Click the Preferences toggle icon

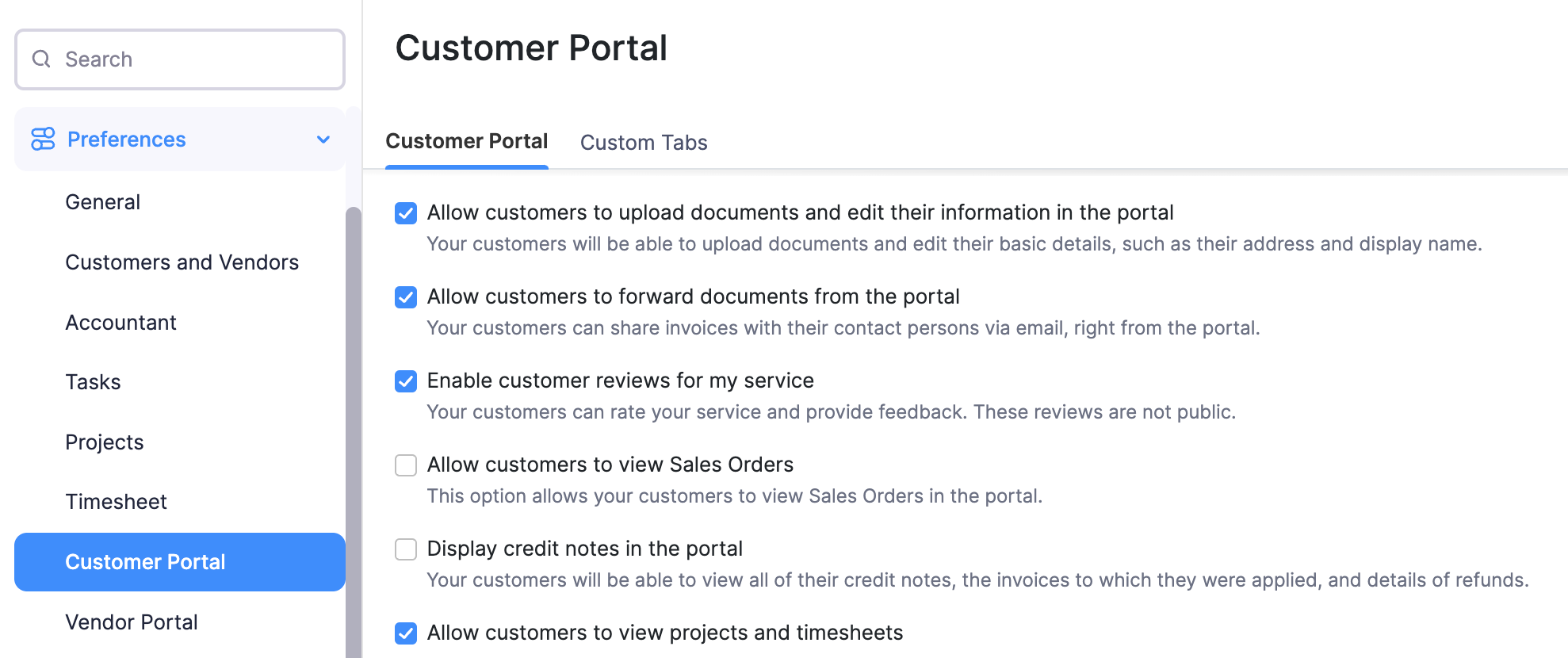43,139
